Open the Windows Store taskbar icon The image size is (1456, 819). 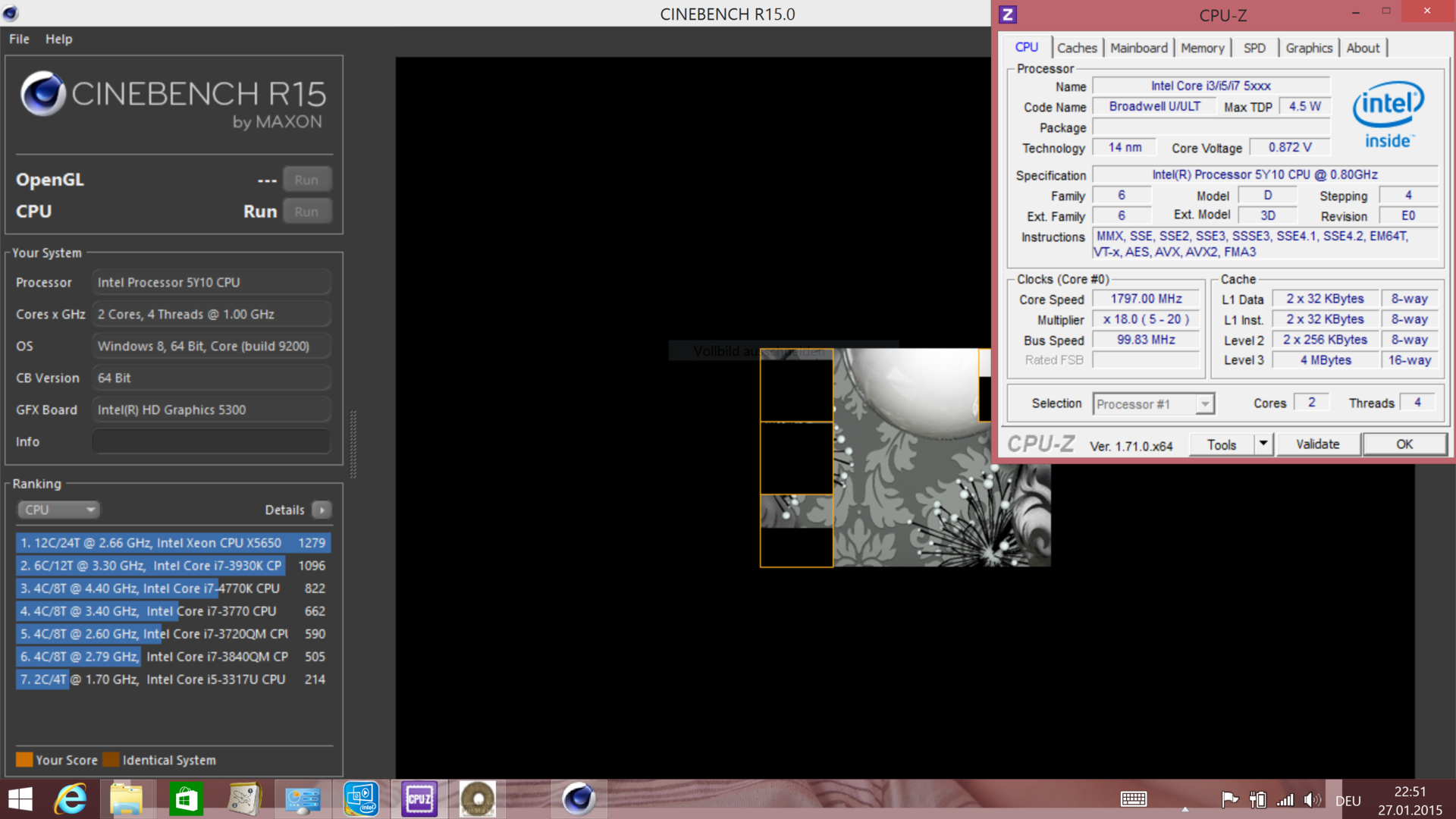[x=186, y=799]
